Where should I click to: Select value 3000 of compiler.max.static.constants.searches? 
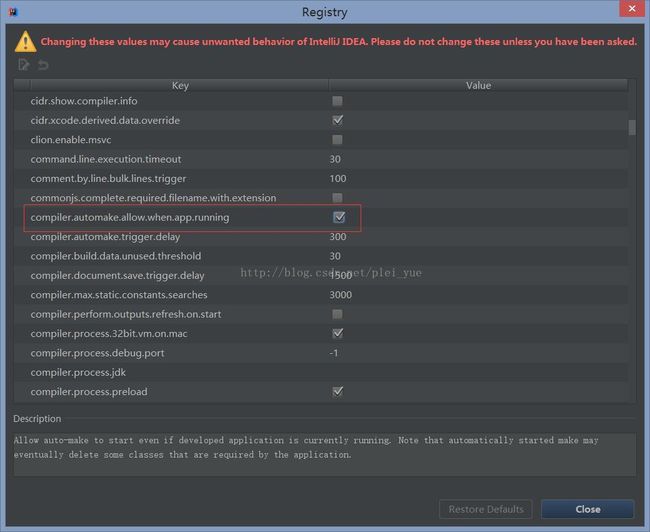[x=341, y=295]
